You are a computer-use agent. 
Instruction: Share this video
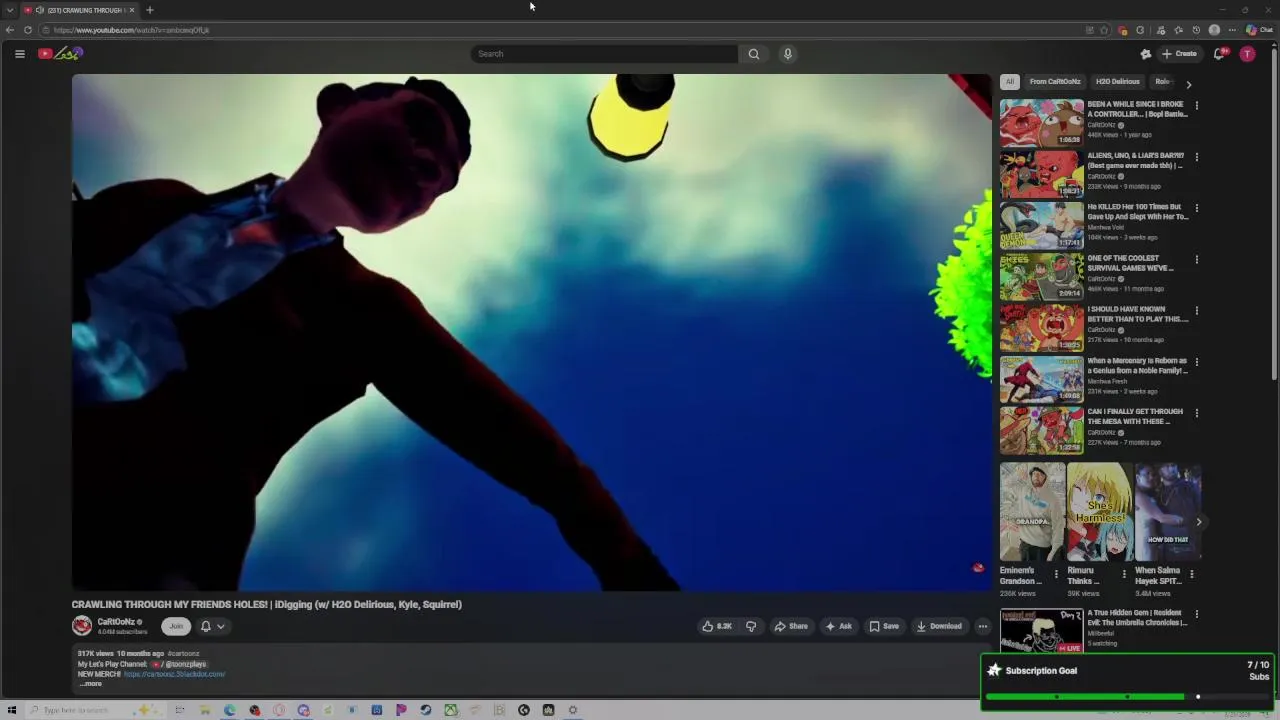click(791, 626)
